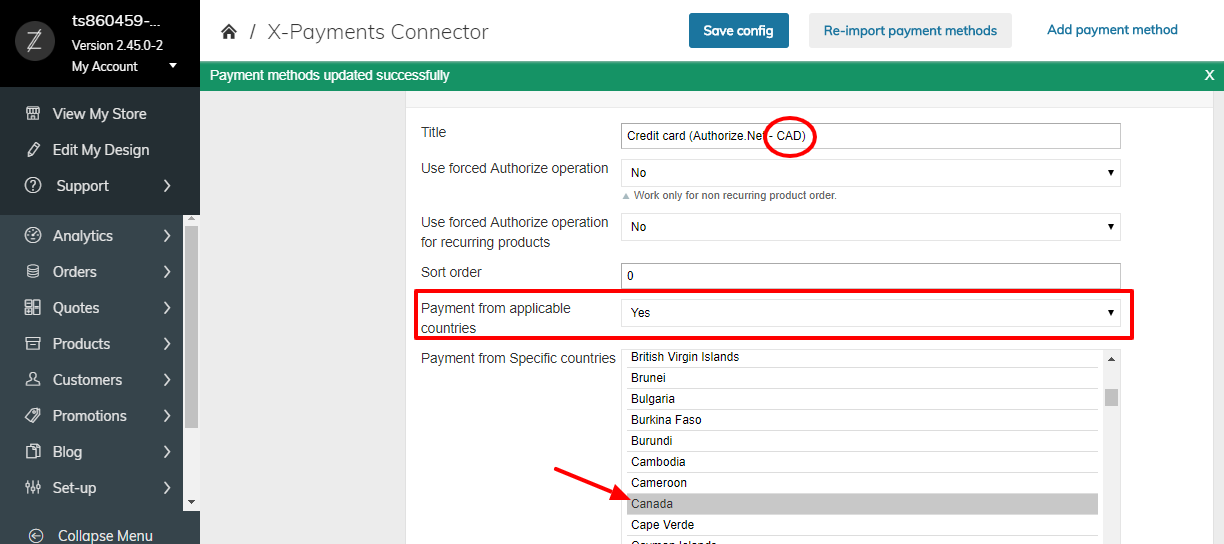This screenshot has height=544, width=1224.
Task: Expand the Set-up submenu chevron
Action: 167,488
